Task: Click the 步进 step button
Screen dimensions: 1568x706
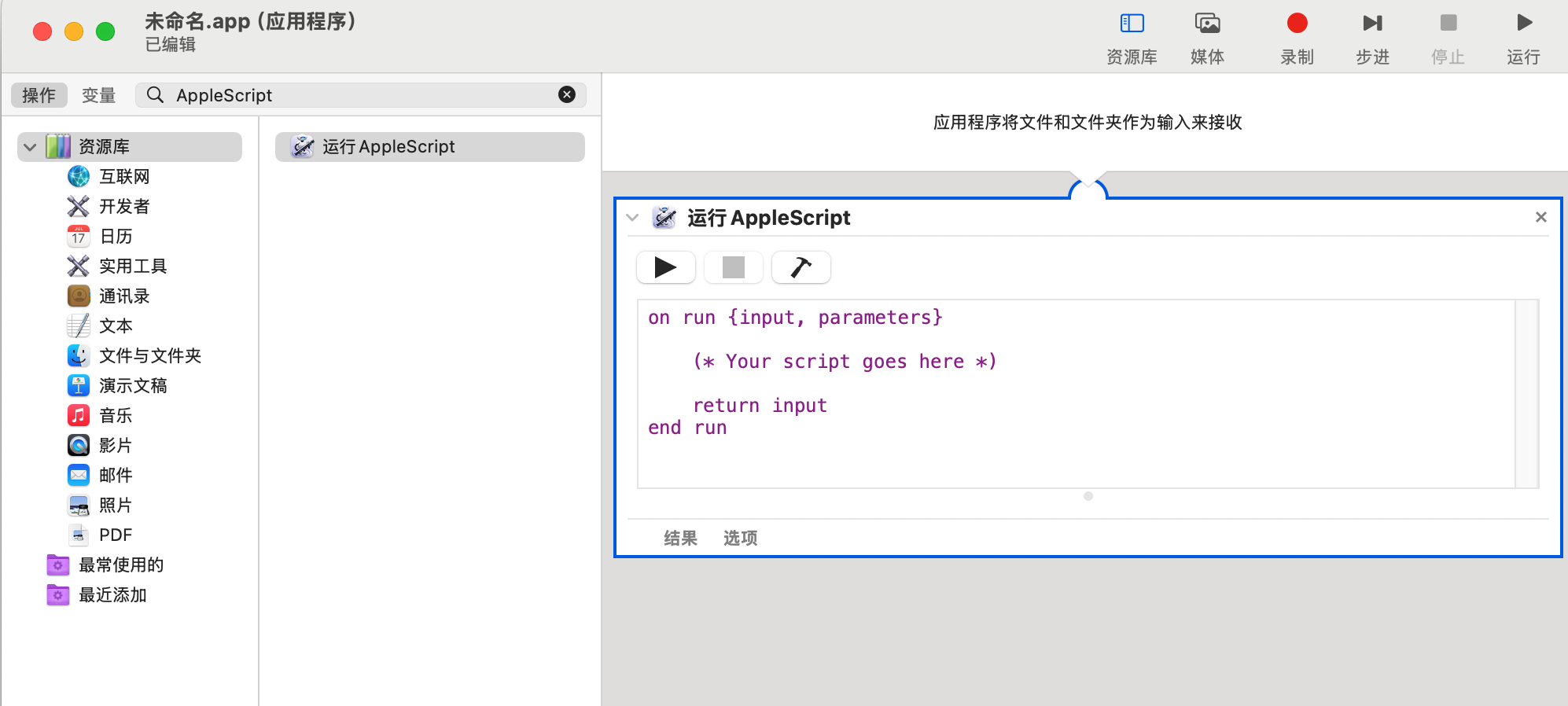Action: [x=1372, y=38]
